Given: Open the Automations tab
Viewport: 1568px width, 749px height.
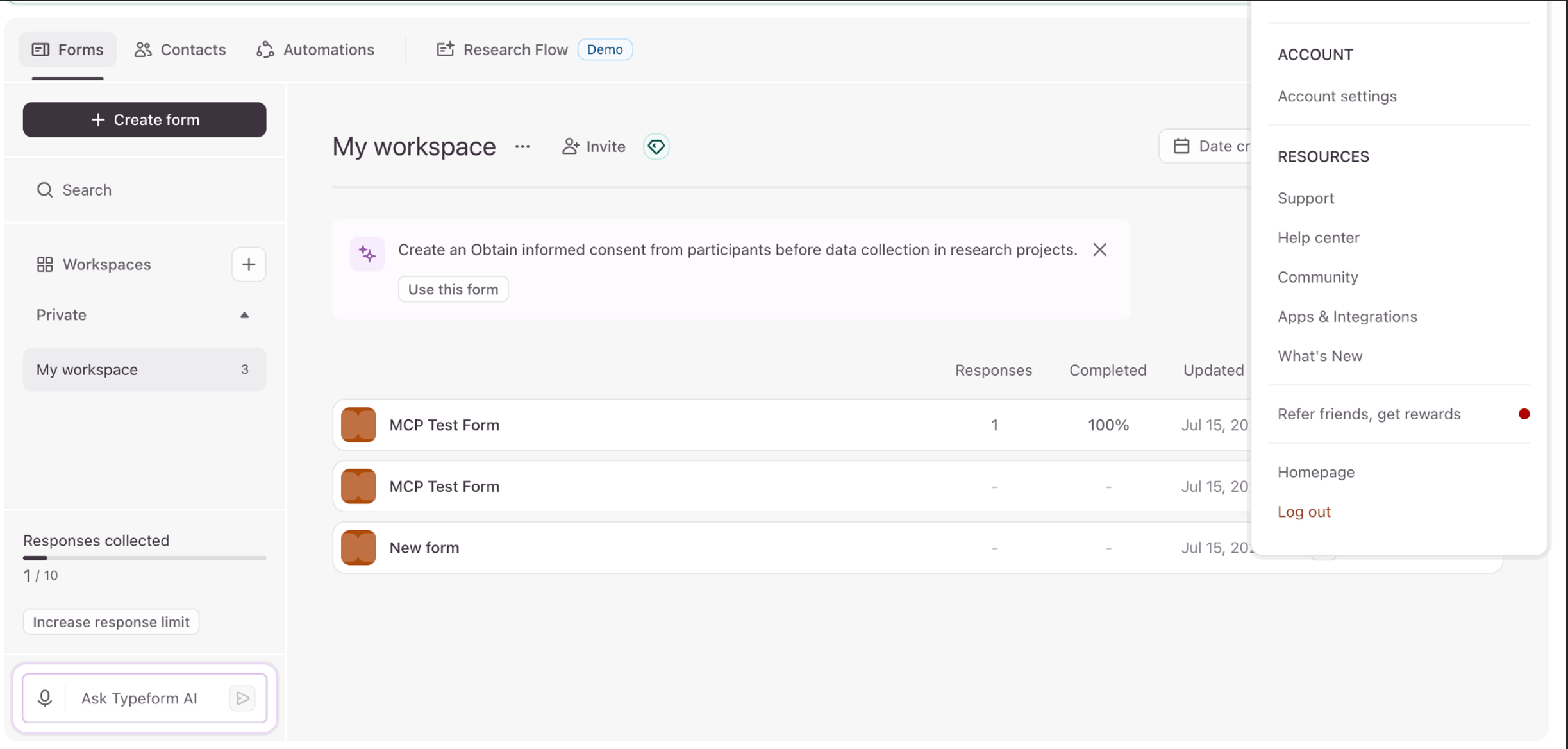Looking at the screenshot, I should pyautogui.click(x=315, y=49).
